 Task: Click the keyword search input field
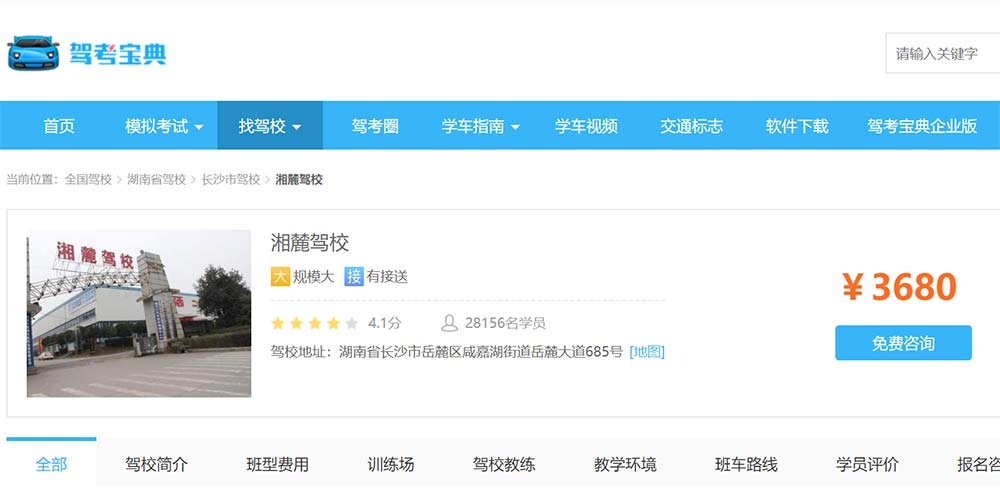(942, 54)
